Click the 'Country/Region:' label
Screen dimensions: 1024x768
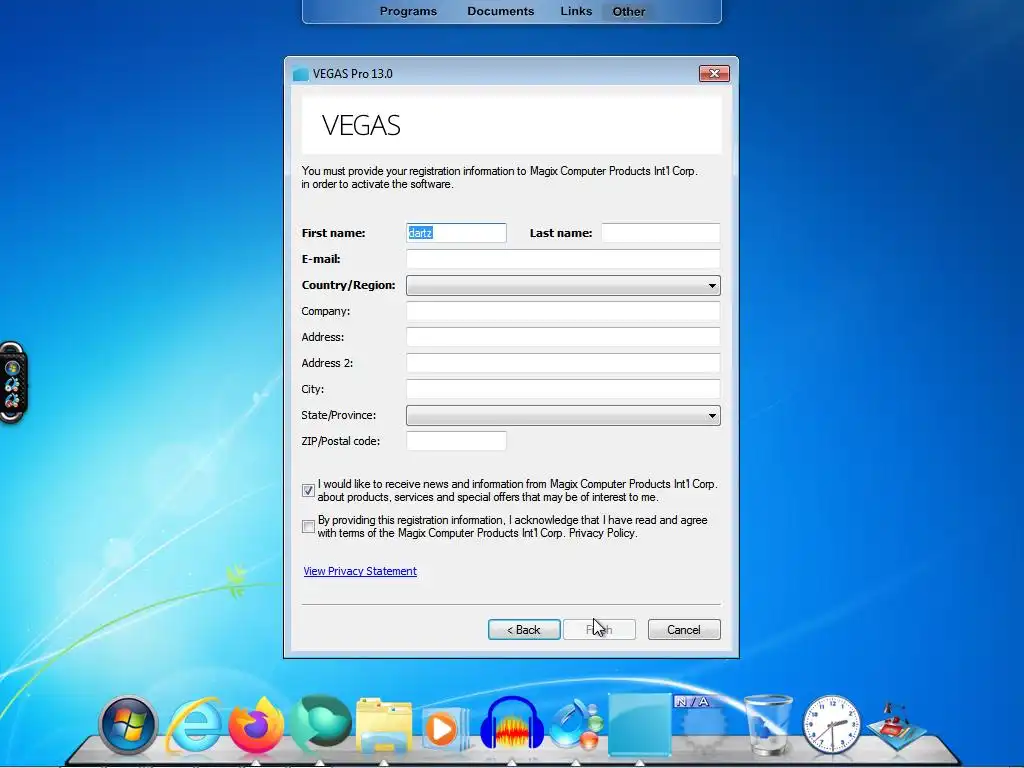point(348,285)
